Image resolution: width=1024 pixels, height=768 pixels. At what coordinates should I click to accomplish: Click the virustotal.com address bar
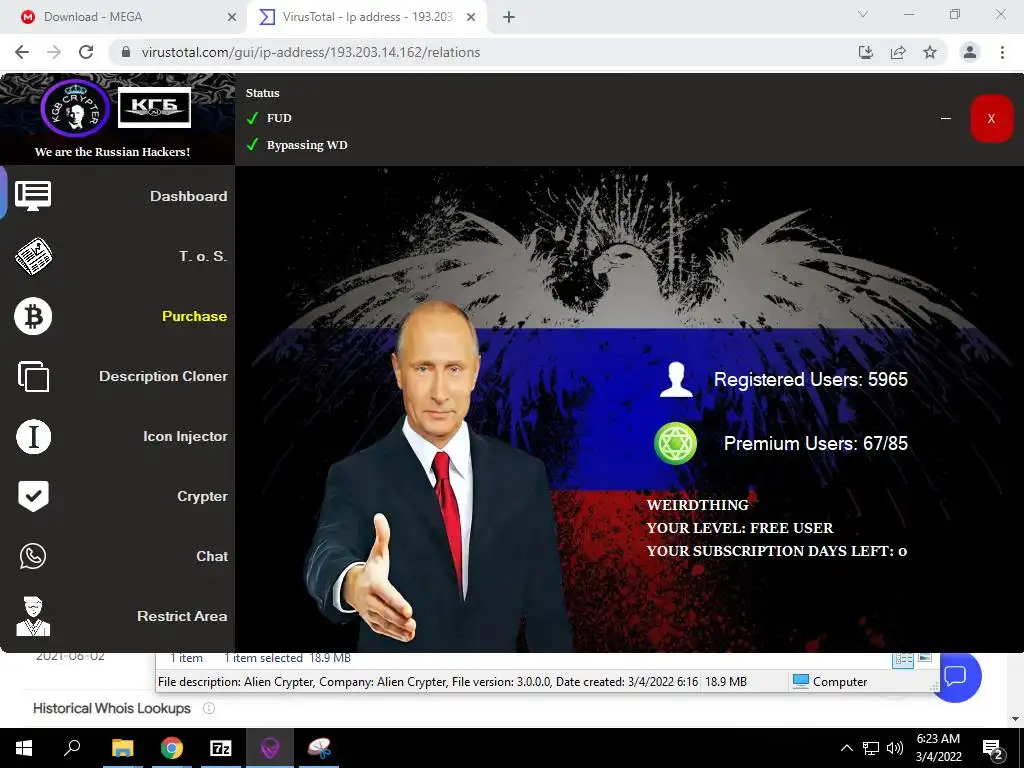[483, 52]
